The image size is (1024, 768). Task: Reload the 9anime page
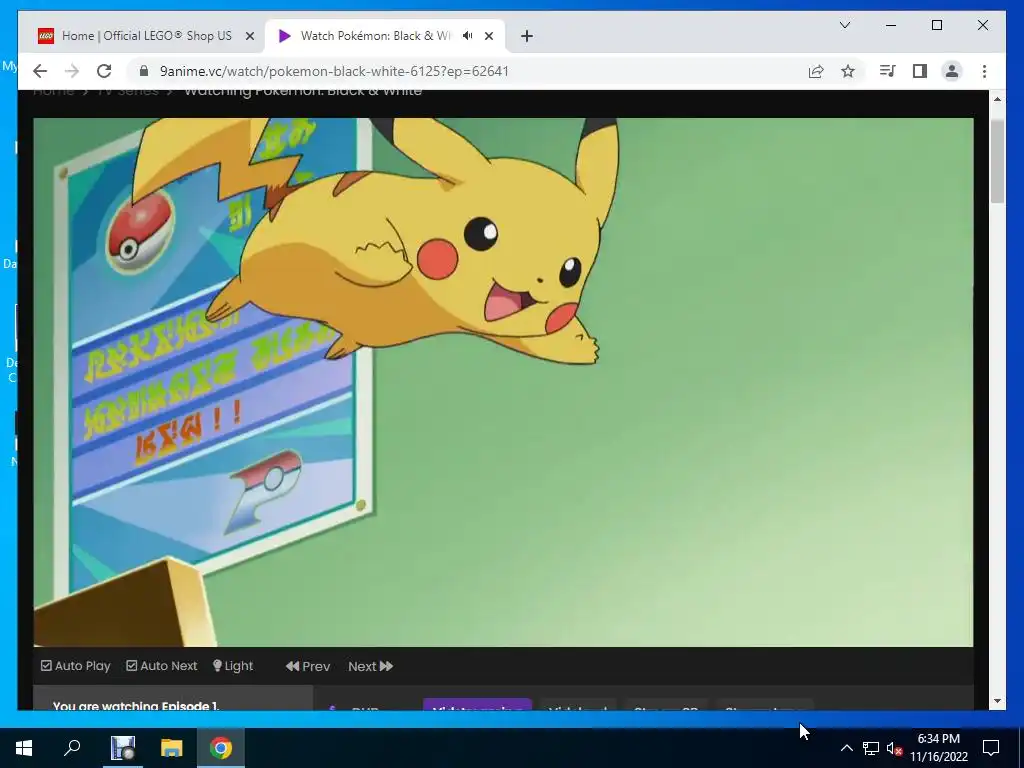pos(104,71)
